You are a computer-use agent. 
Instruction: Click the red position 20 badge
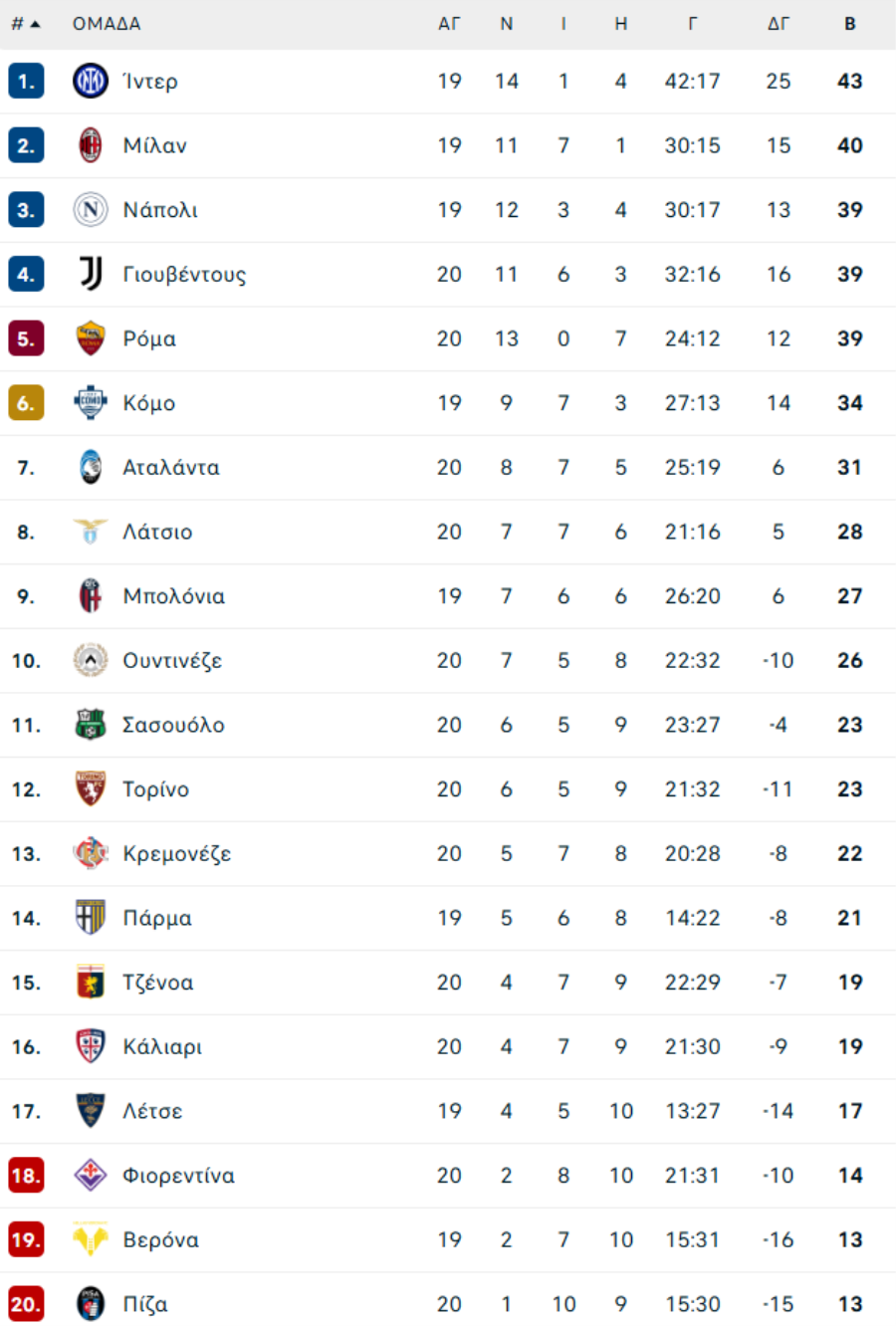(x=26, y=1304)
